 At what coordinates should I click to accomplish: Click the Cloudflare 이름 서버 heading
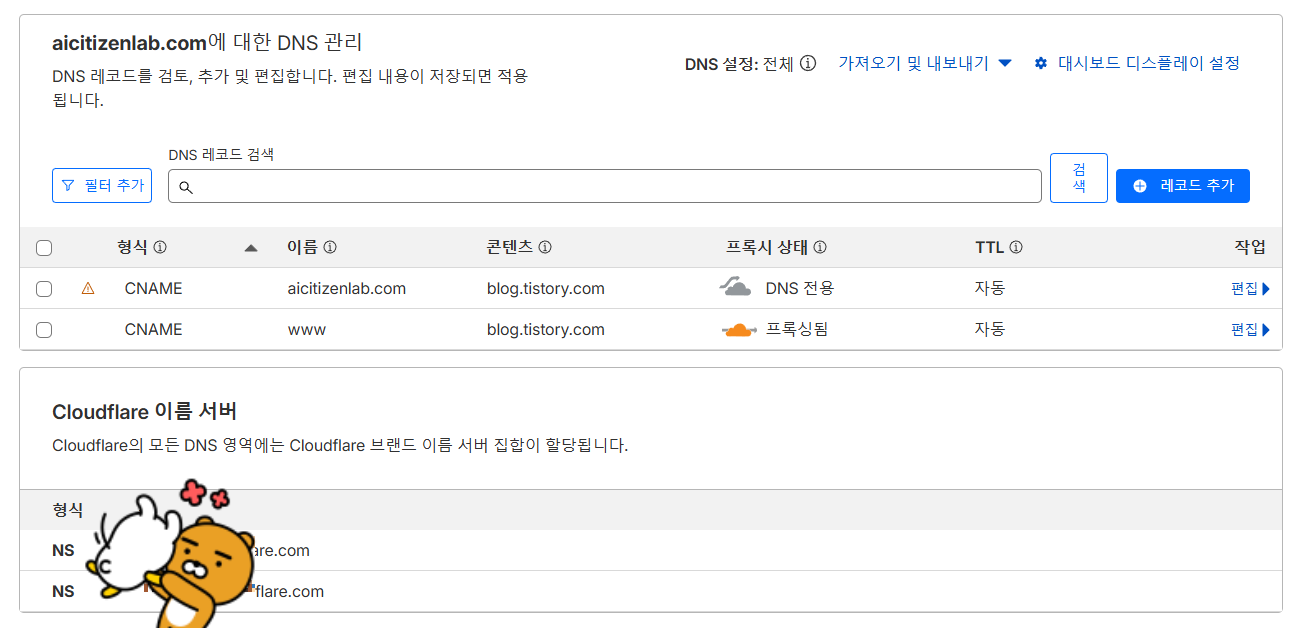[x=144, y=412]
